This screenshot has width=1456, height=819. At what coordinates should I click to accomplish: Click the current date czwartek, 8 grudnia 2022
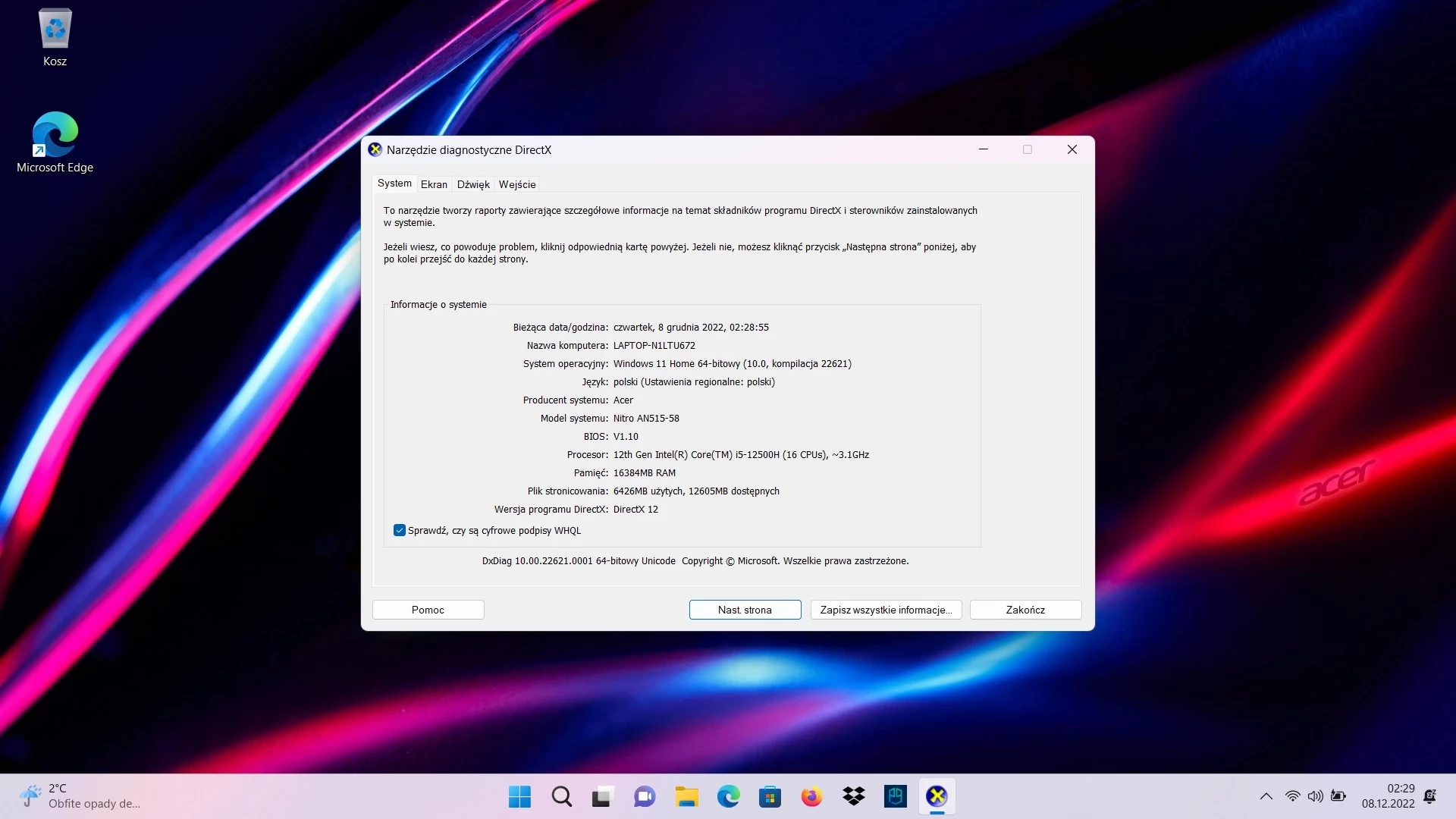pyautogui.click(x=691, y=328)
